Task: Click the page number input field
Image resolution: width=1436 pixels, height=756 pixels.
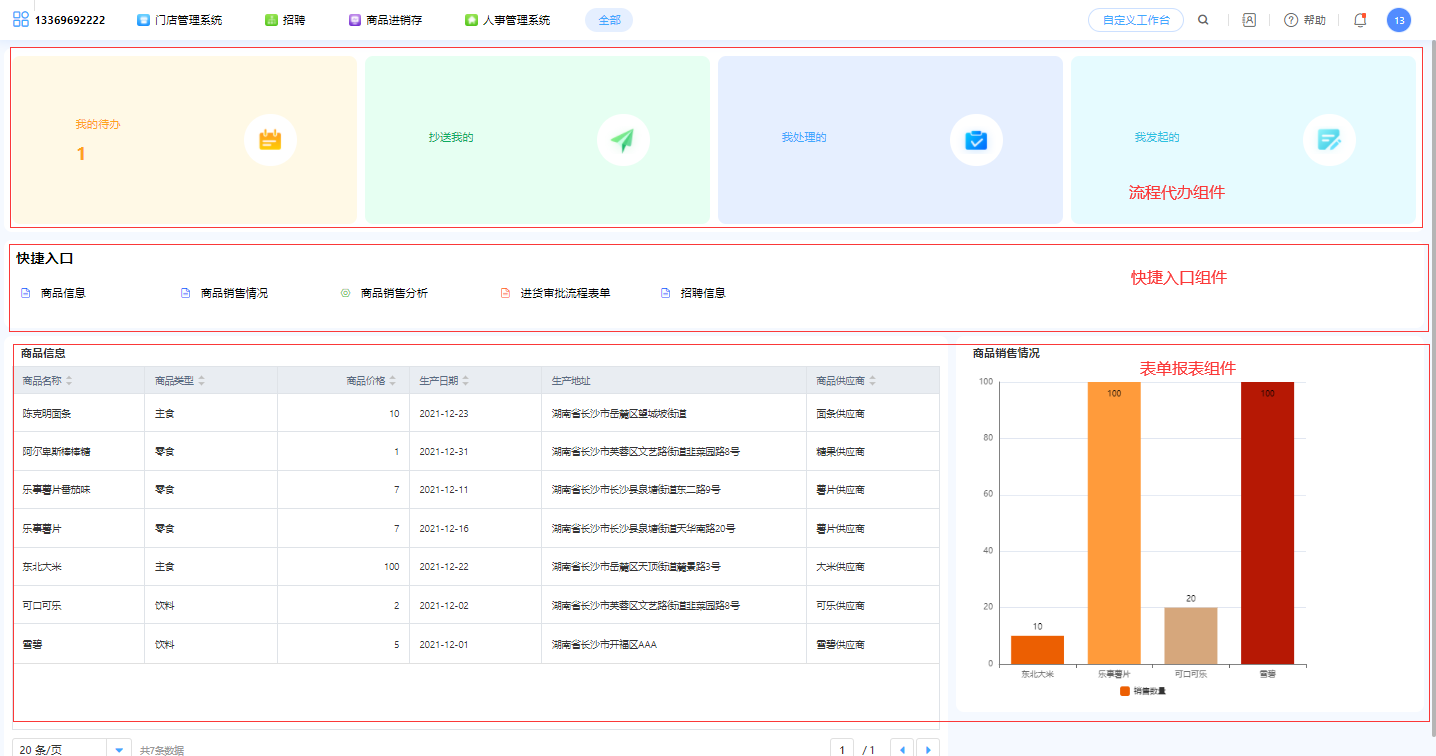Action: pyautogui.click(x=842, y=749)
